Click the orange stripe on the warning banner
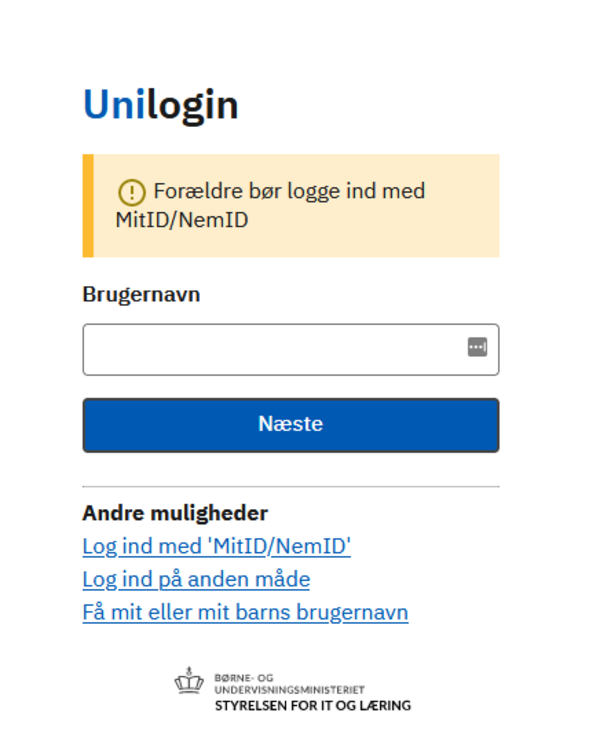Image resolution: width=600 pixels, height=731 pixels. coord(88,205)
